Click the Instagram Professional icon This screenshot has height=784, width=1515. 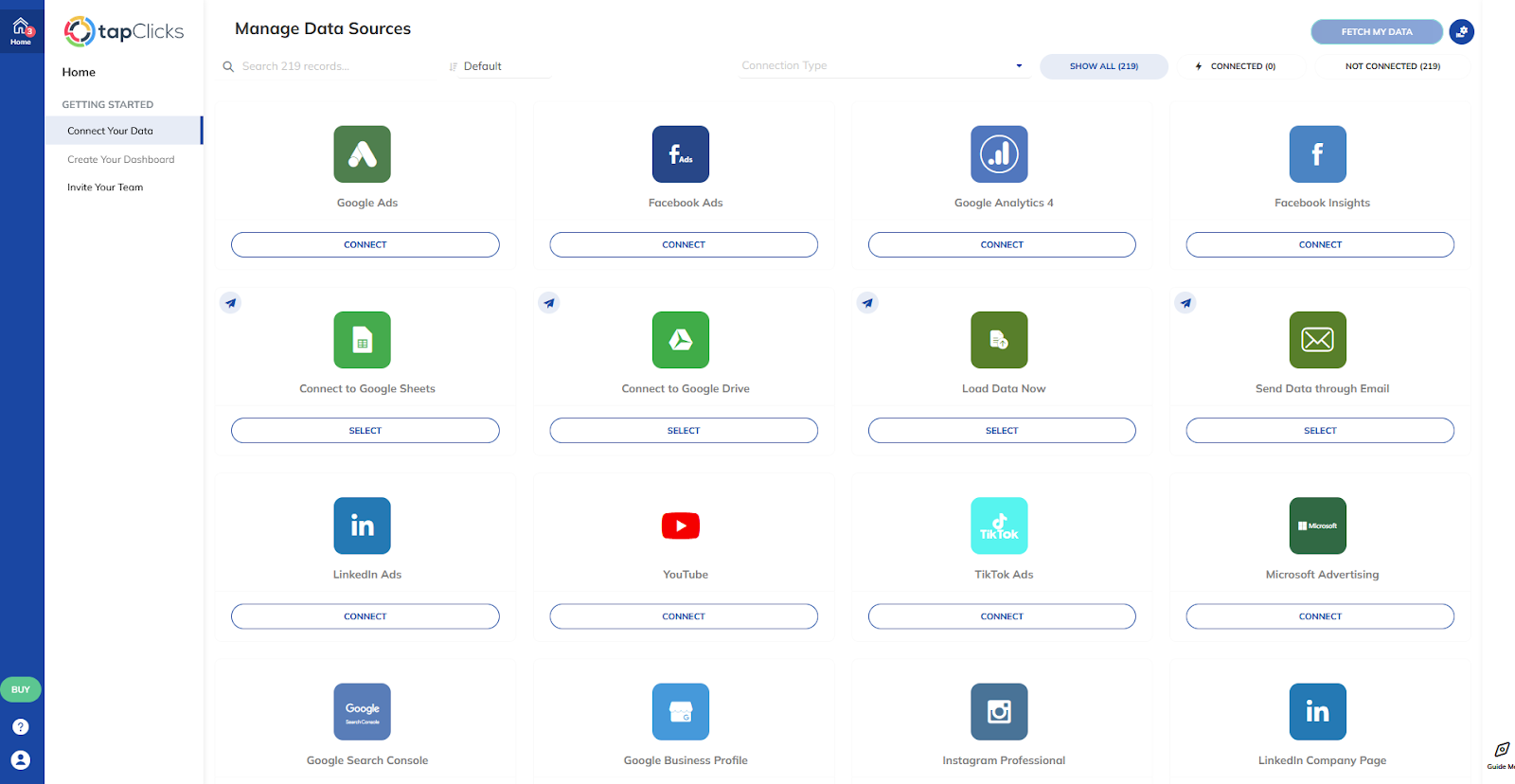tap(999, 711)
